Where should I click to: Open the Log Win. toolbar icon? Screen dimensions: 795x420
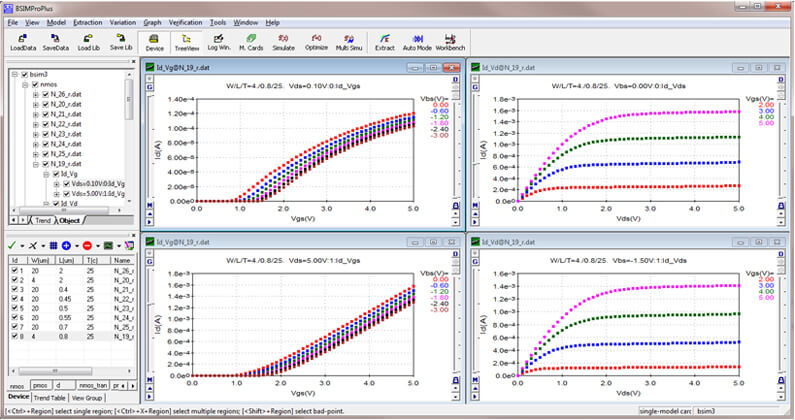click(219, 42)
